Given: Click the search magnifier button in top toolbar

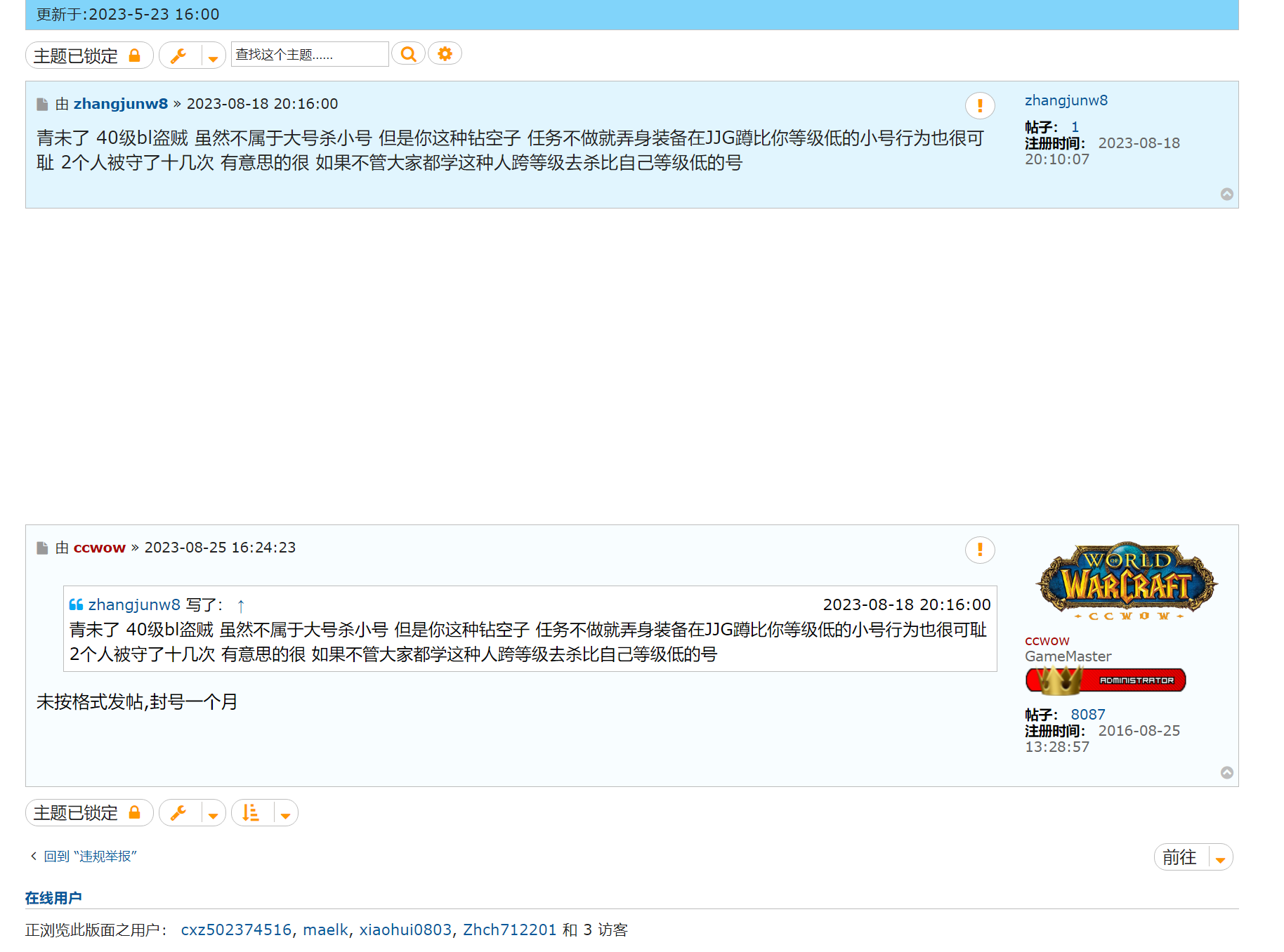Looking at the screenshot, I should tap(408, 54).
